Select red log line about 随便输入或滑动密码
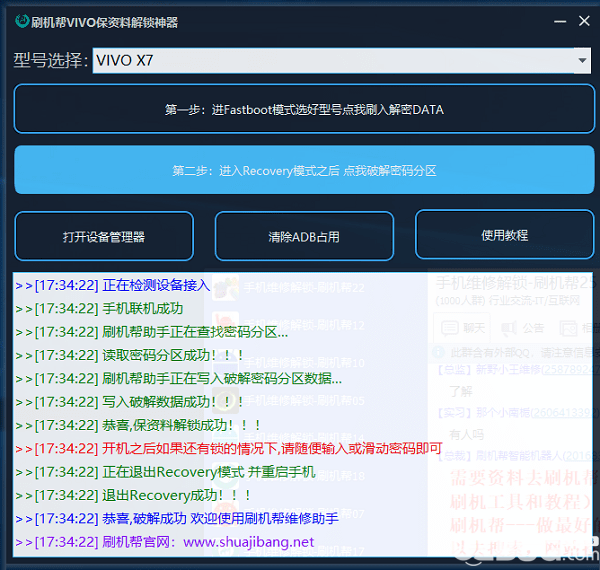This screenshot has width=600, height=570. pyautogui.click(x=229, y=449)
